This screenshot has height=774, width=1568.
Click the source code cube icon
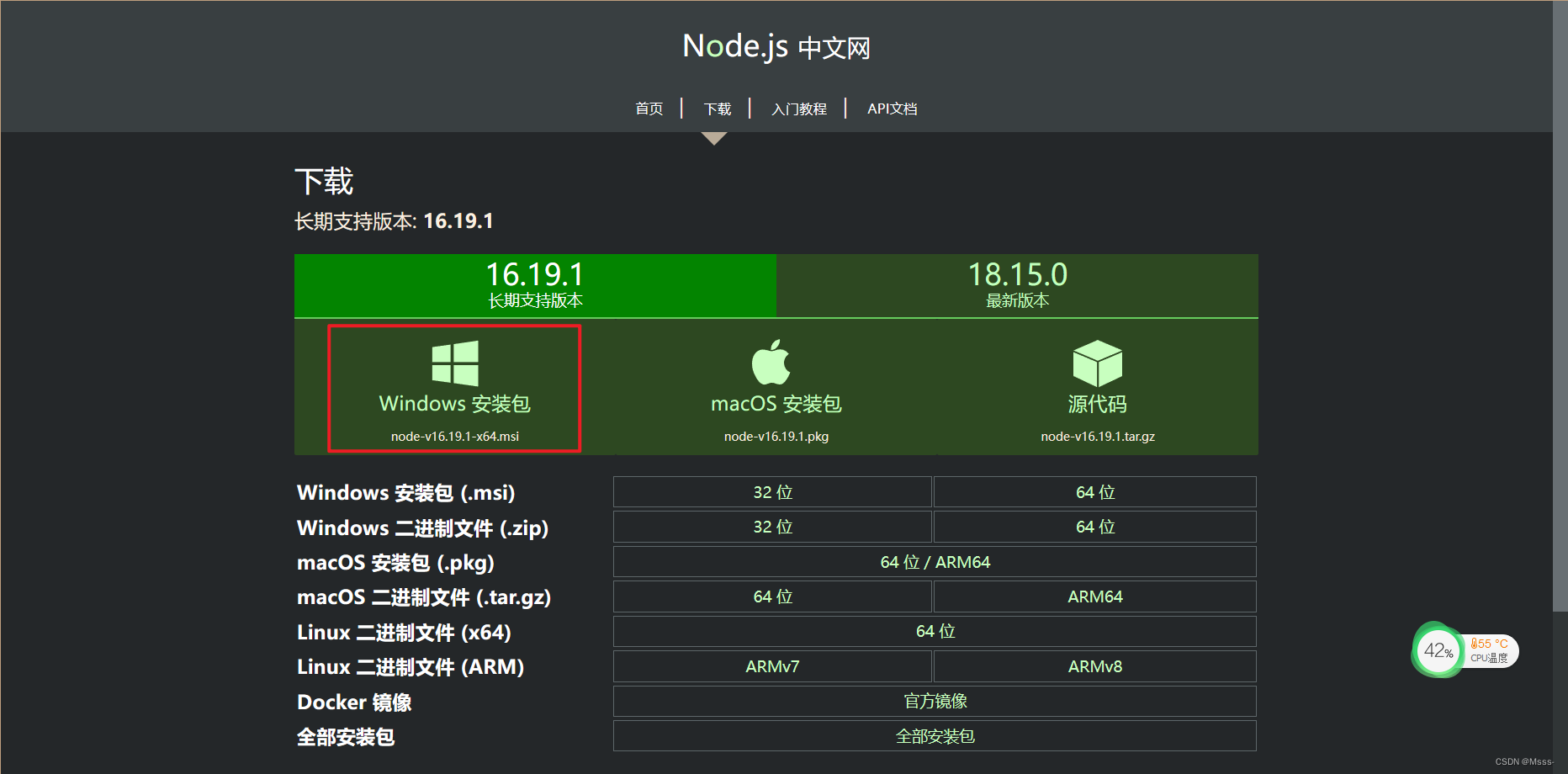[x=1098, y=363]
